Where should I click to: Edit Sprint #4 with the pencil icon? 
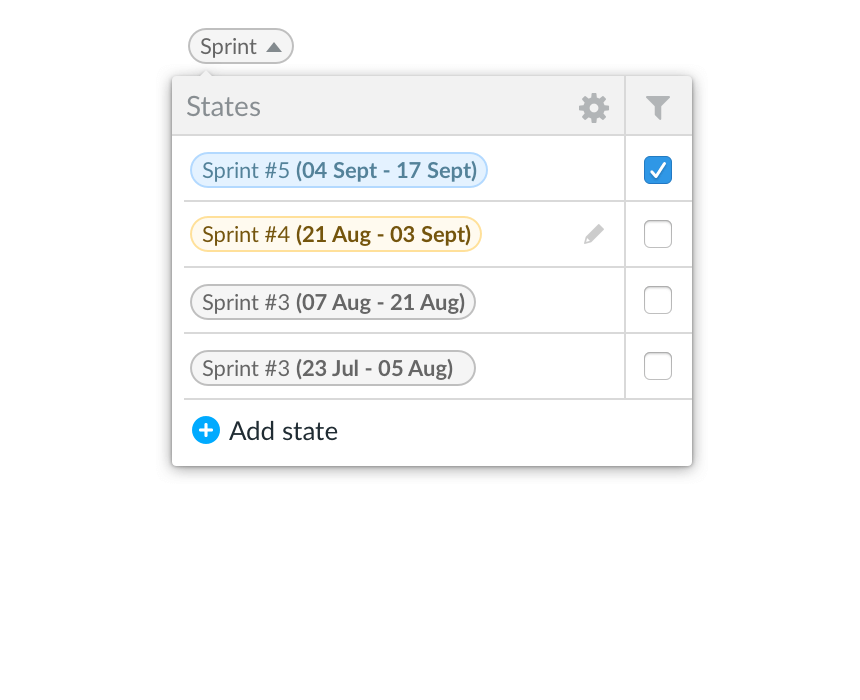pos(593,234)
